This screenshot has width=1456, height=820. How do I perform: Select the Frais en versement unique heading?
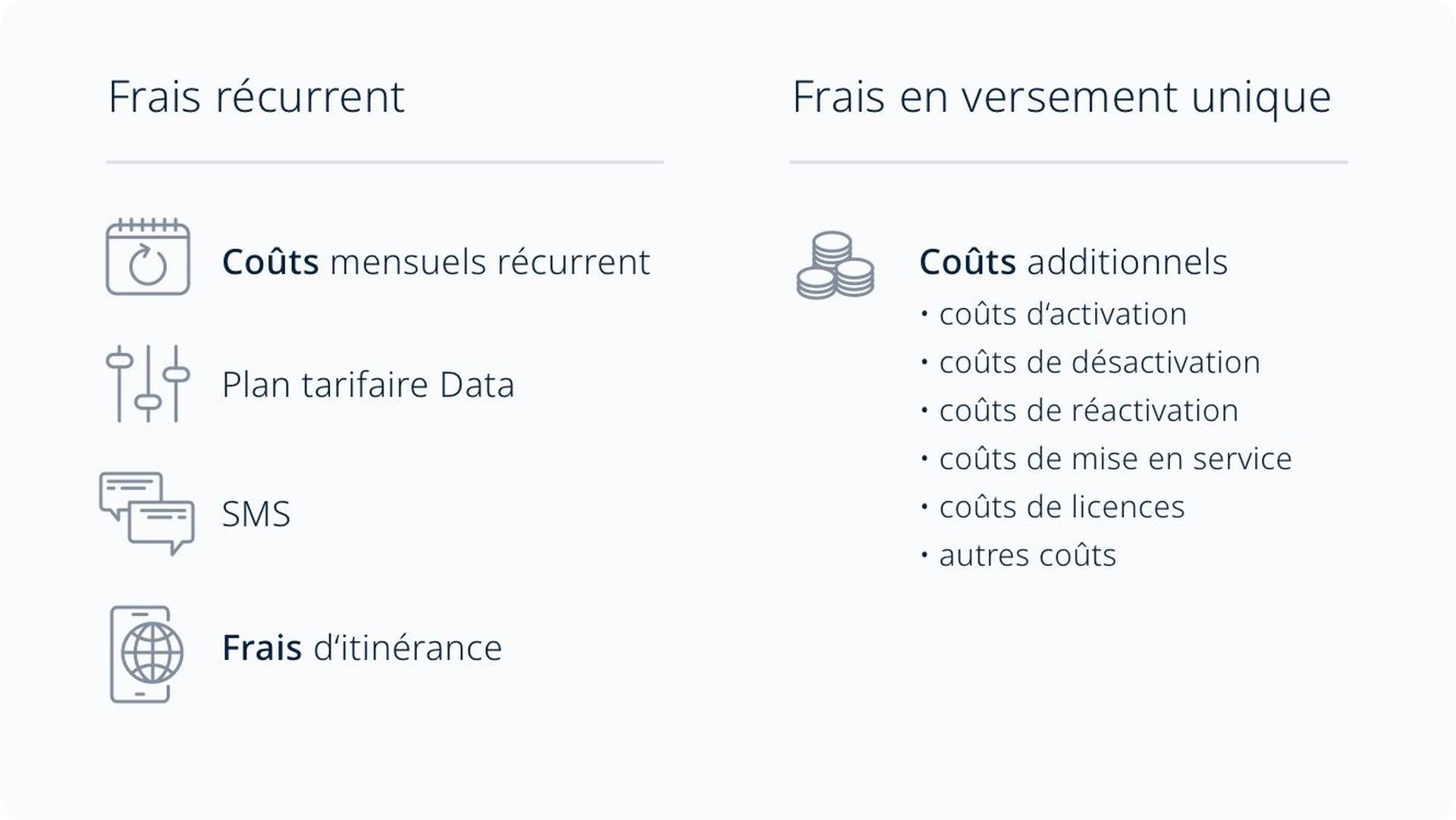[1062, 97]
